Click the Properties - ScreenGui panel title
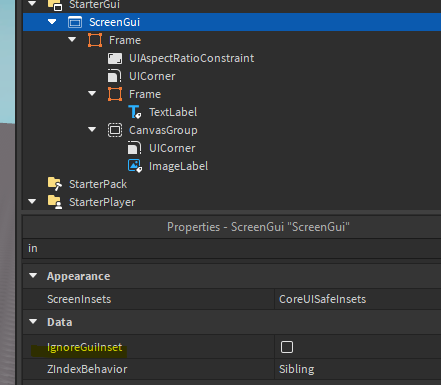Viewport: 441px width, 385px height. coord(258,227)
